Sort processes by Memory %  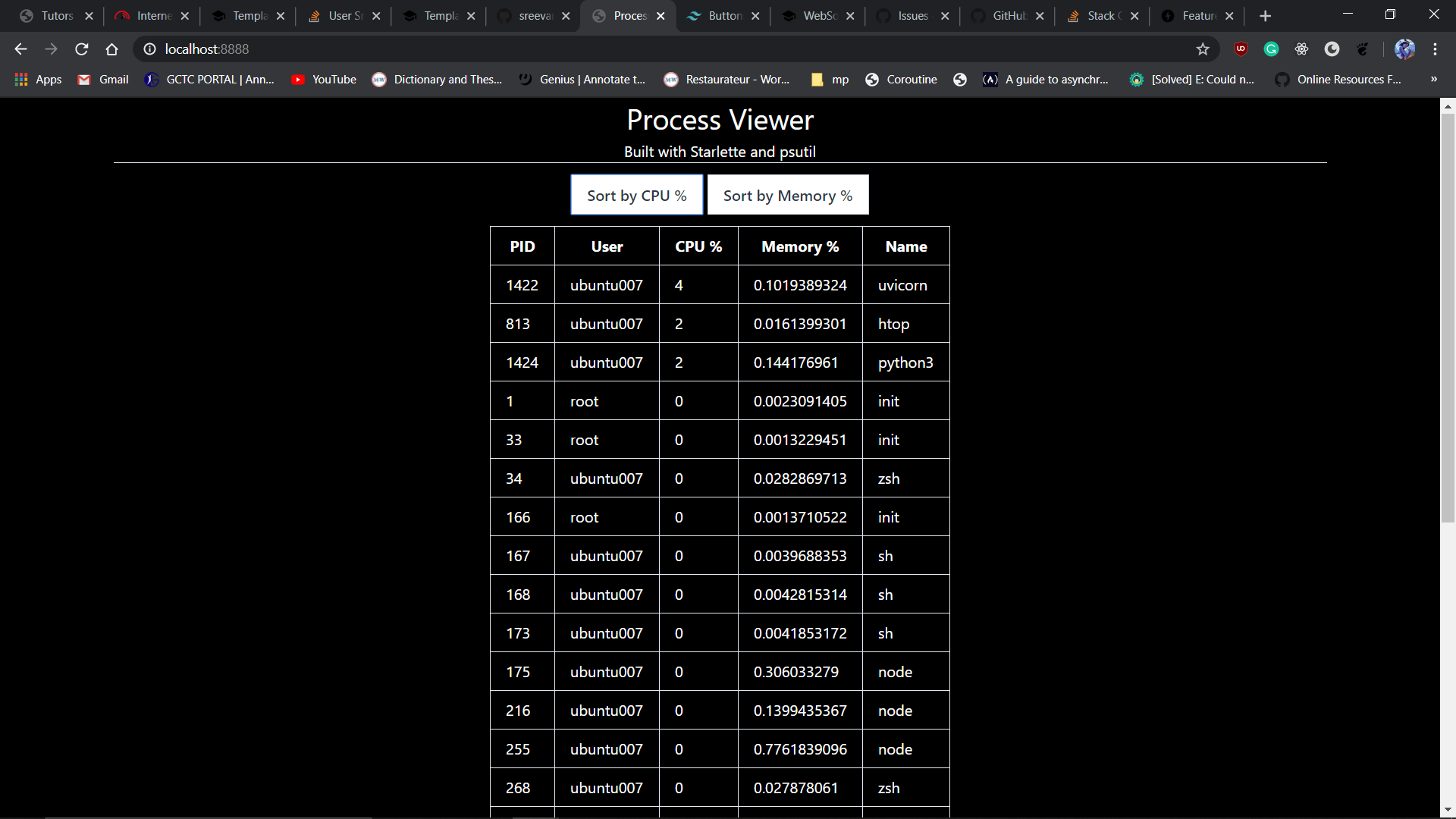pos(787,196)
